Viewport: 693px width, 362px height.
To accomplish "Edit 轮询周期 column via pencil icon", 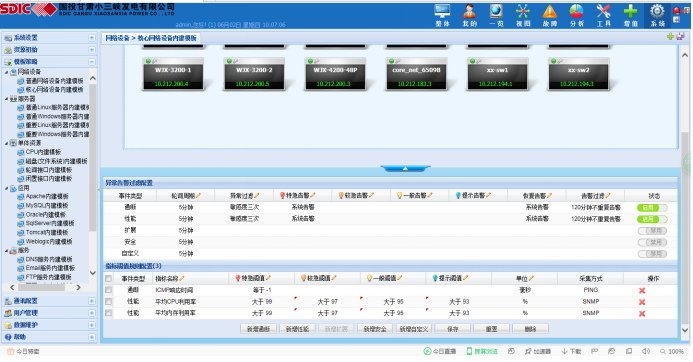I will (x=198, y=195).
